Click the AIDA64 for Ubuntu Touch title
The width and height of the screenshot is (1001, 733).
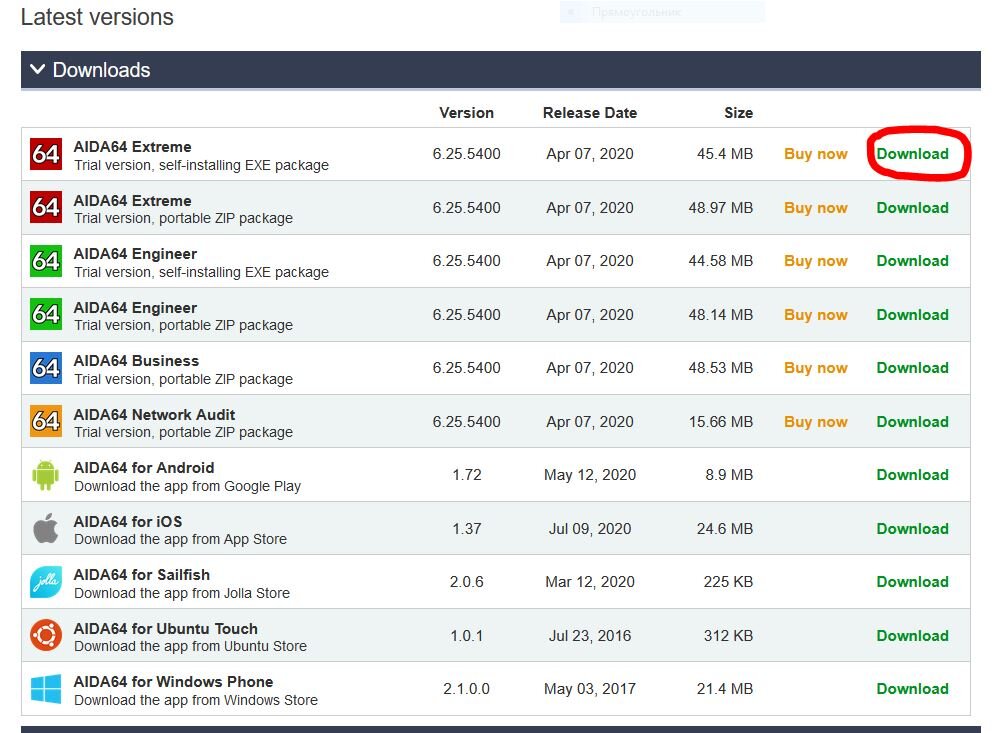[165, 628]
